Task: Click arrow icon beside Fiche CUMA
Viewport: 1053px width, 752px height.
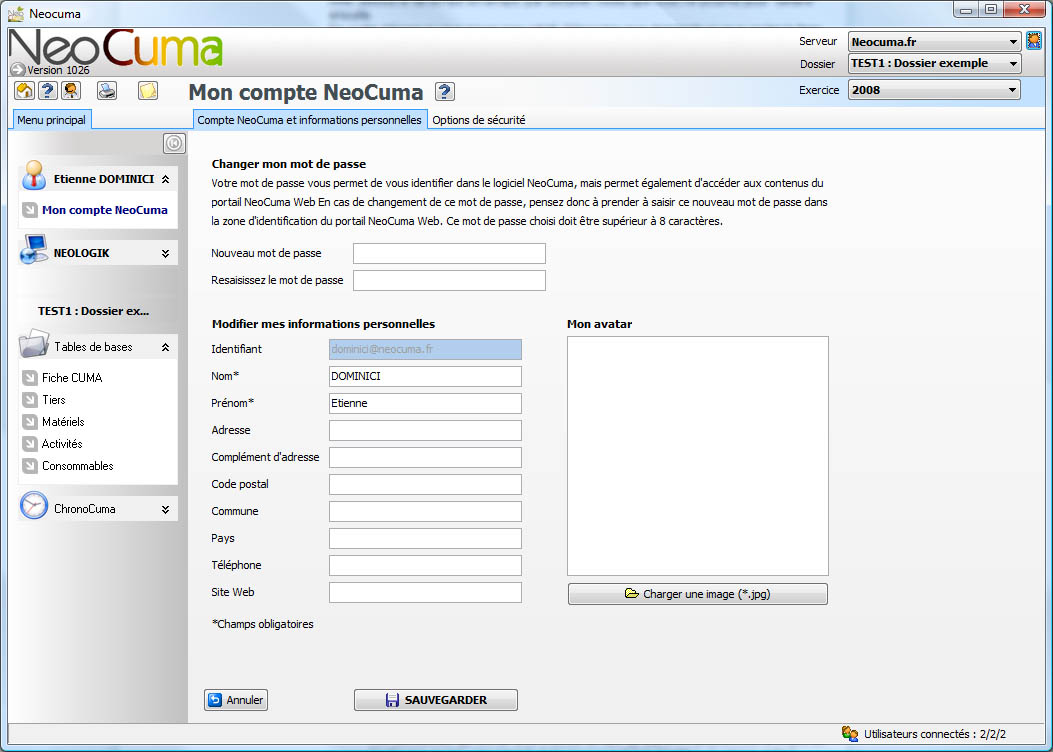Action: [x=30, y=377]
